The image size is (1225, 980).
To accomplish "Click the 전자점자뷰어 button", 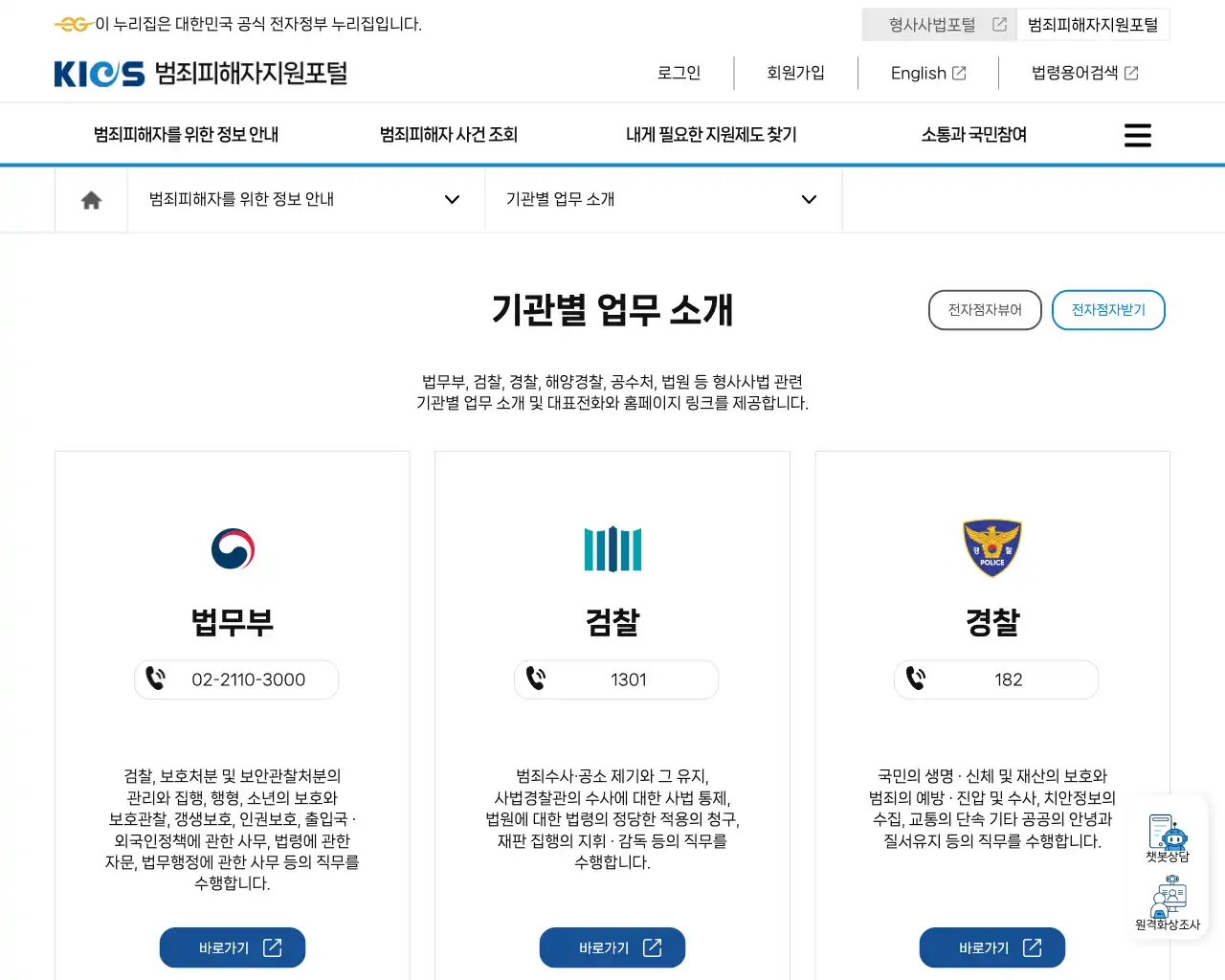I will pos(985,310).
